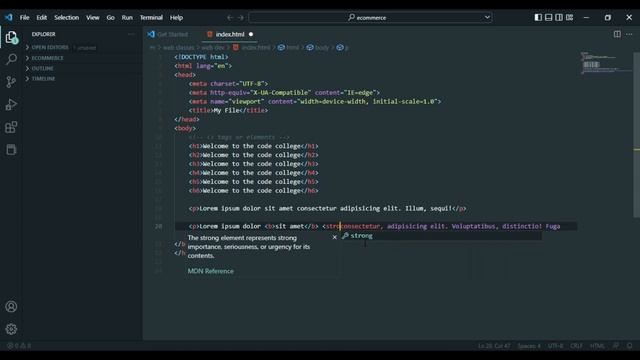Screen dimensions: 640x360
Task: Open the Customize Layout icon
Action: (569, 17)
